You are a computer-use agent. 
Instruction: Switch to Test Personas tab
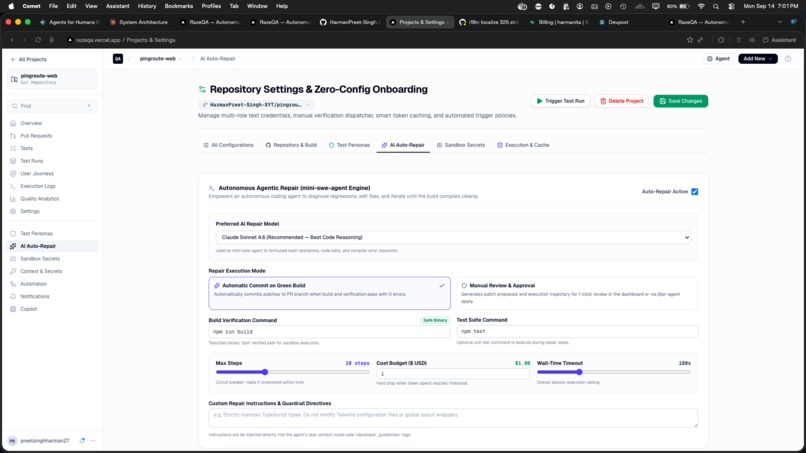(349, 145)
